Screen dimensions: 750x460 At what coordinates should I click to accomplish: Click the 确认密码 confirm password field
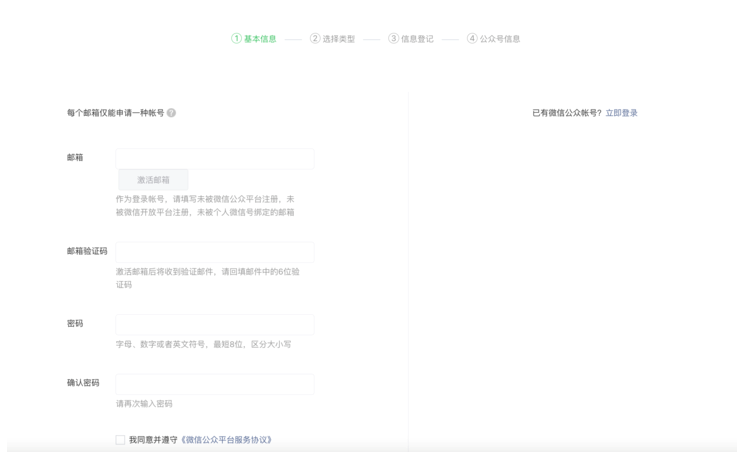tap(215, 384)
